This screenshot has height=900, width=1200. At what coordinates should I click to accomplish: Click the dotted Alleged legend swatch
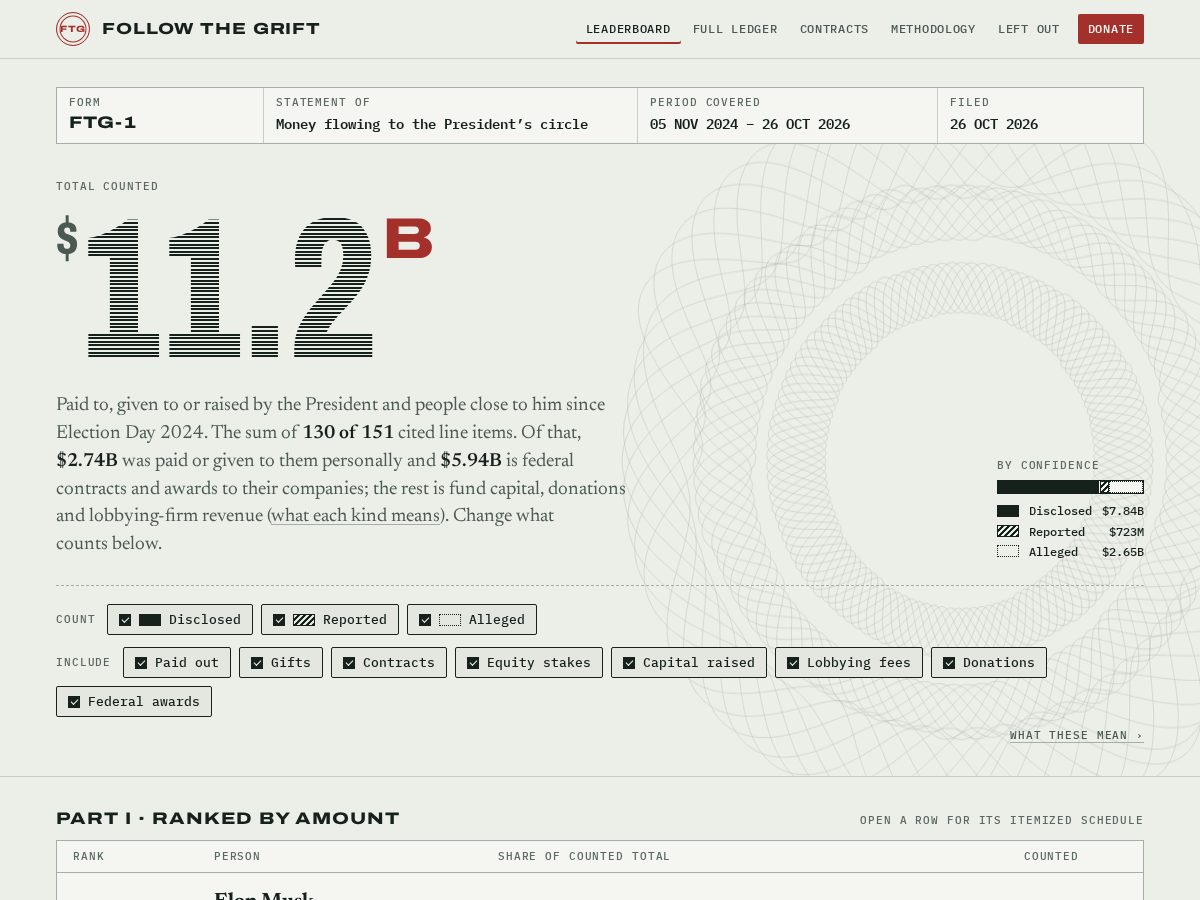[1008, 552]
